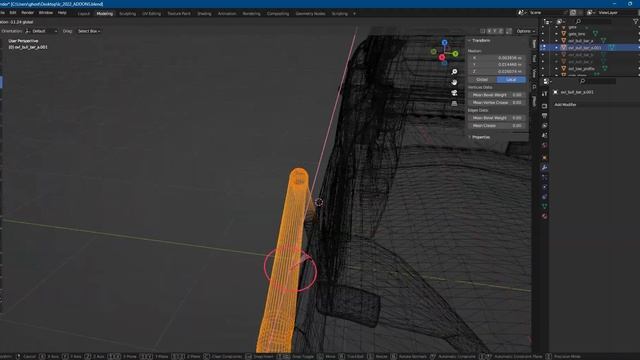Expand the ext_bull_bar_profile outliner item

[x=556, y=69]
